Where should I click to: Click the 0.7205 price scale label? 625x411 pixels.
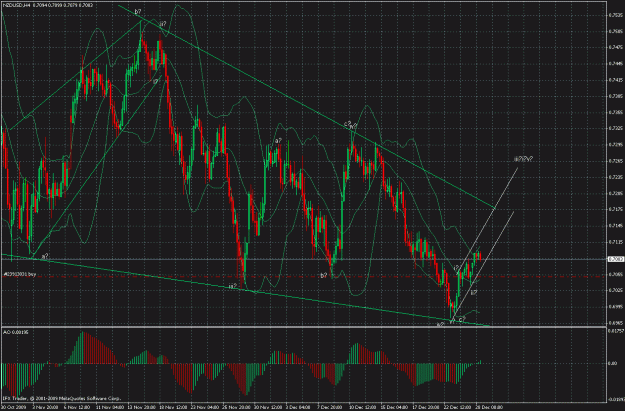pos(615,193)
